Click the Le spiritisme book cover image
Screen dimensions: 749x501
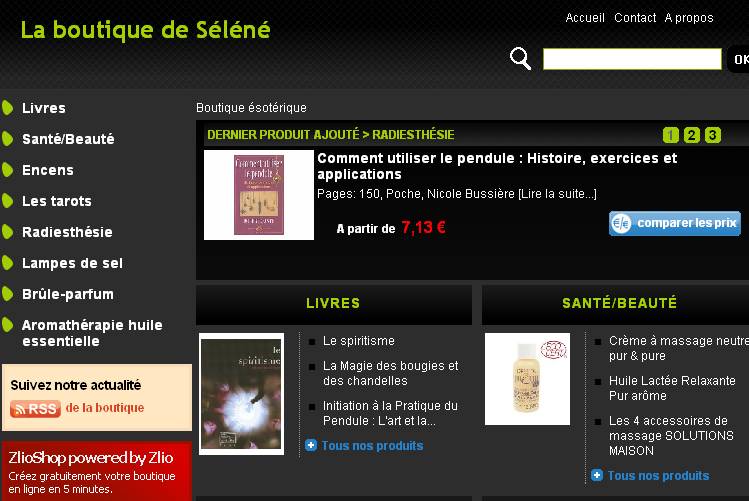pos(242,394)
